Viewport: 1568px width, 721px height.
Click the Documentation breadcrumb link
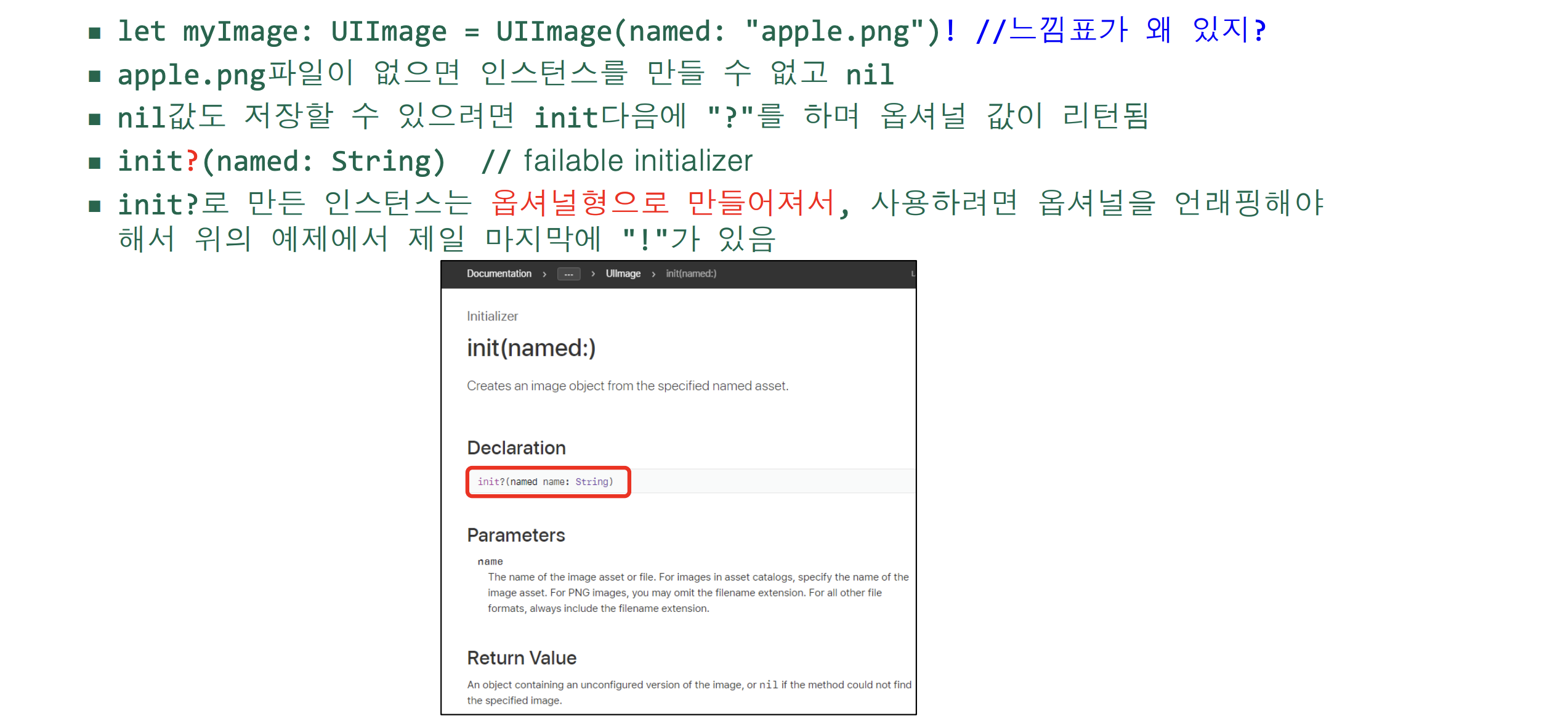click(x=498, y=274)
